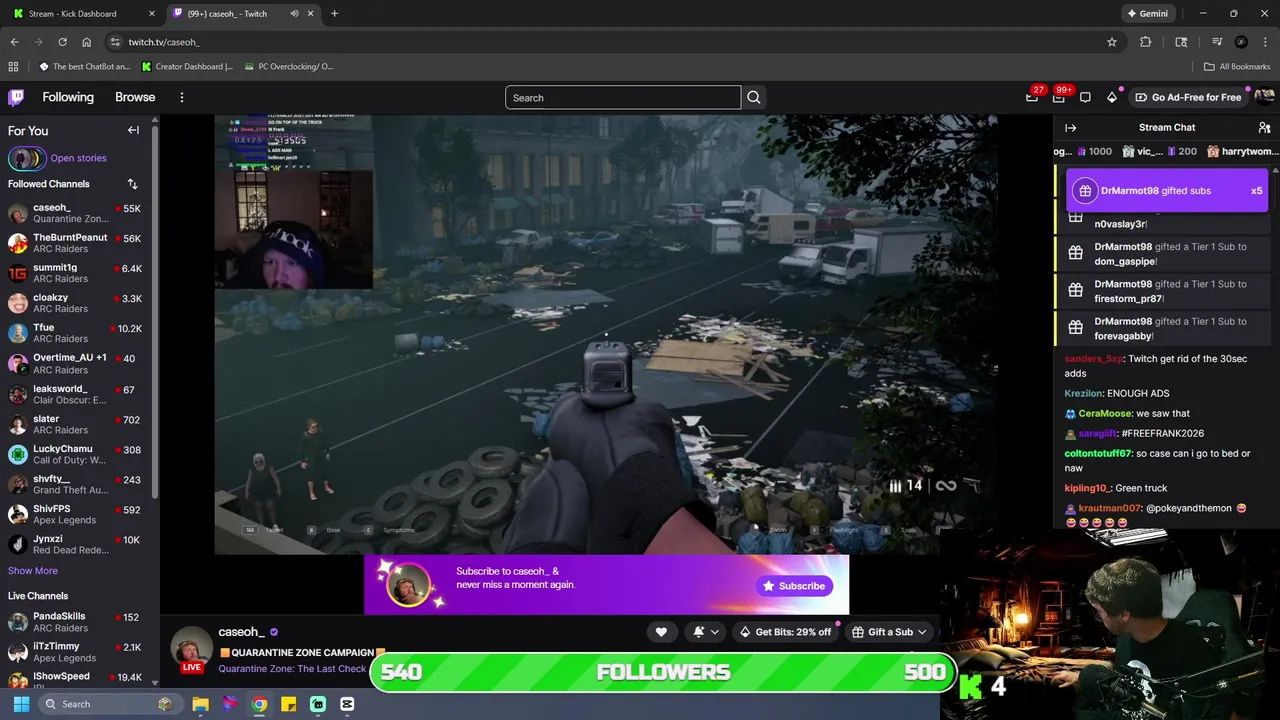Show more followed channels
The width and height of the screenshot is (1280, 720).
coord(33,571)
